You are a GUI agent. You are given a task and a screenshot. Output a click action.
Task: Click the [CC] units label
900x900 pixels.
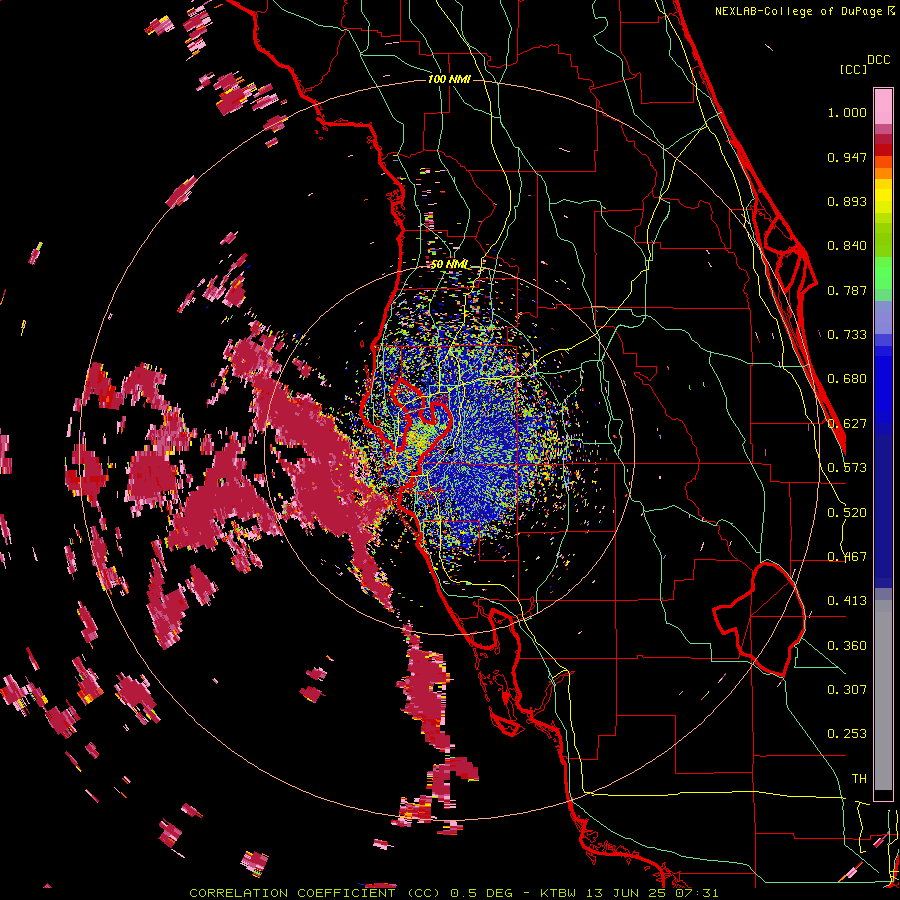click(853, 69)
